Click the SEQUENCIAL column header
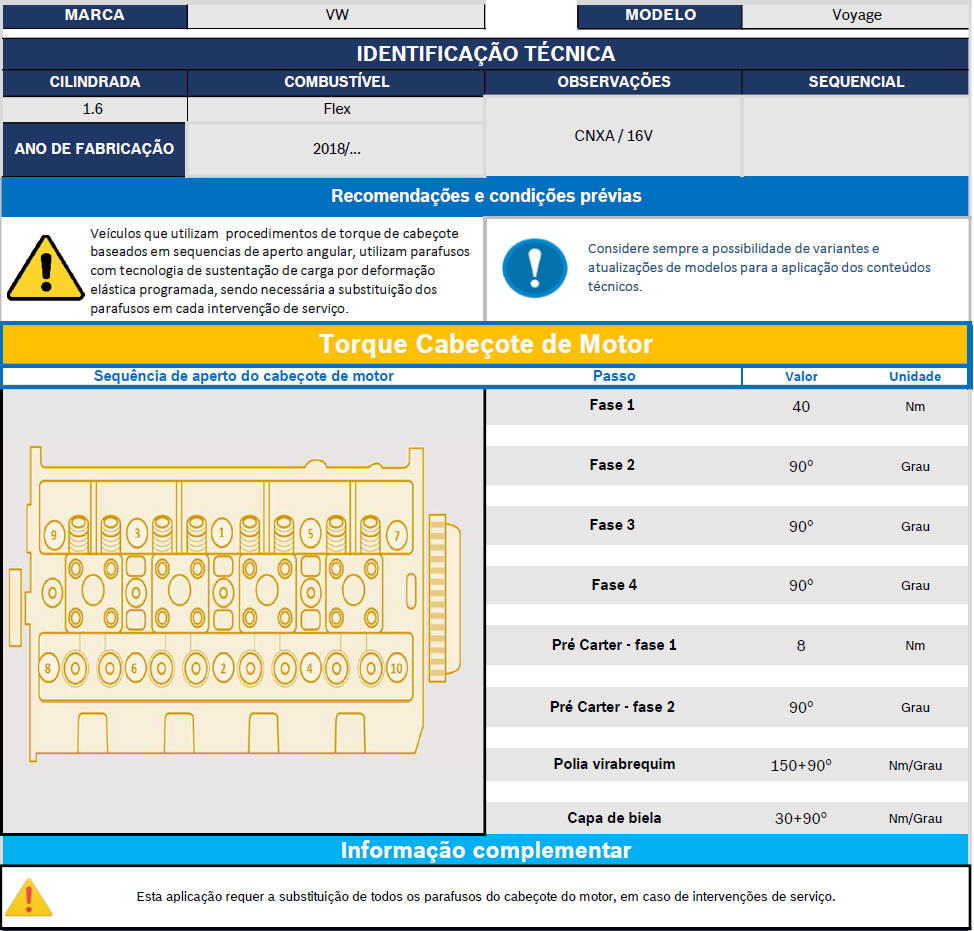The image size is (974, 931). 856,82
